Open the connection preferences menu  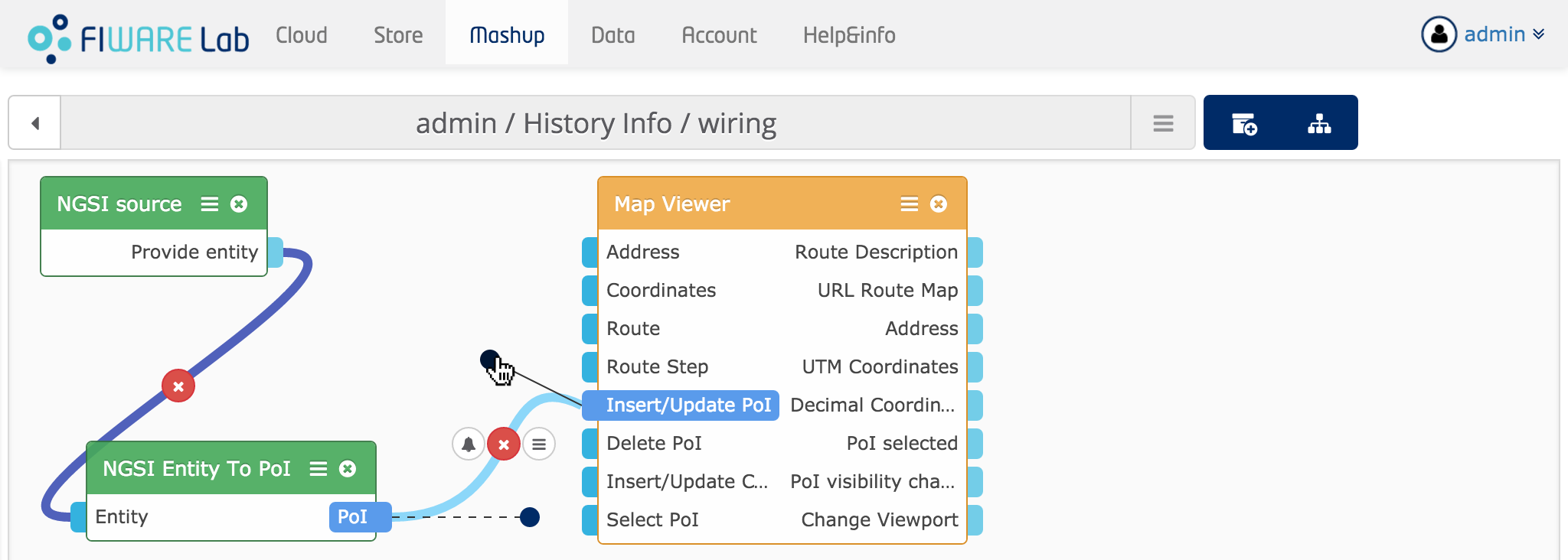(x=539, y=444)
